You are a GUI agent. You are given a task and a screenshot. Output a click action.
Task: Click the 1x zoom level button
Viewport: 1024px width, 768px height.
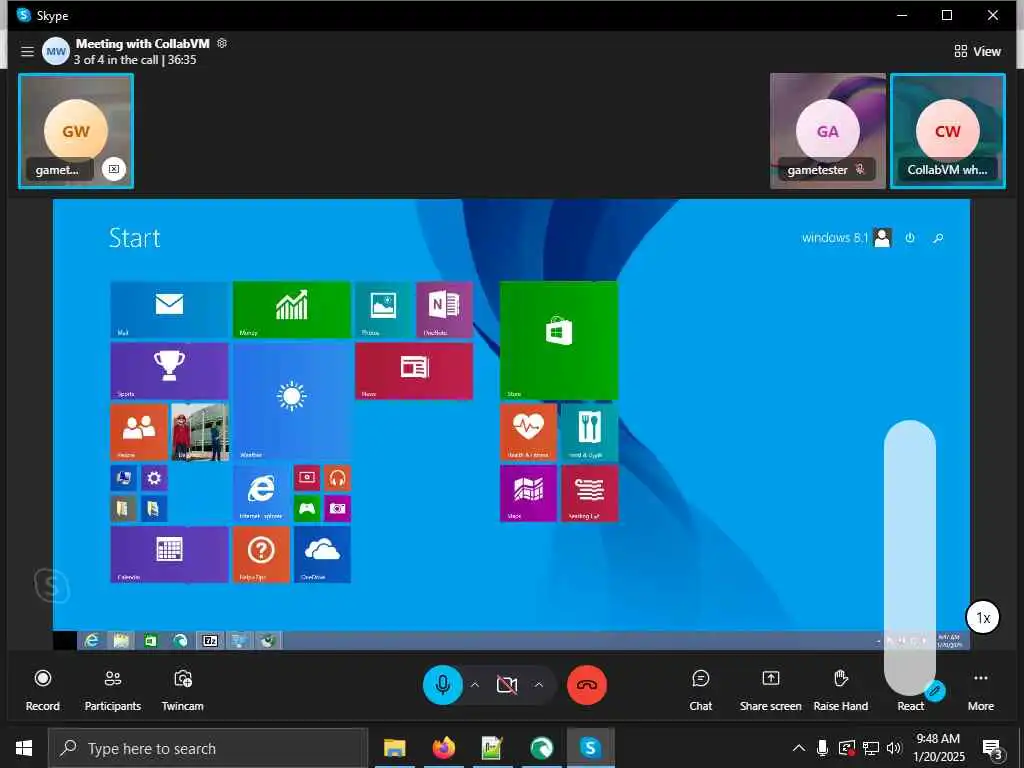[x=983, y=617]
